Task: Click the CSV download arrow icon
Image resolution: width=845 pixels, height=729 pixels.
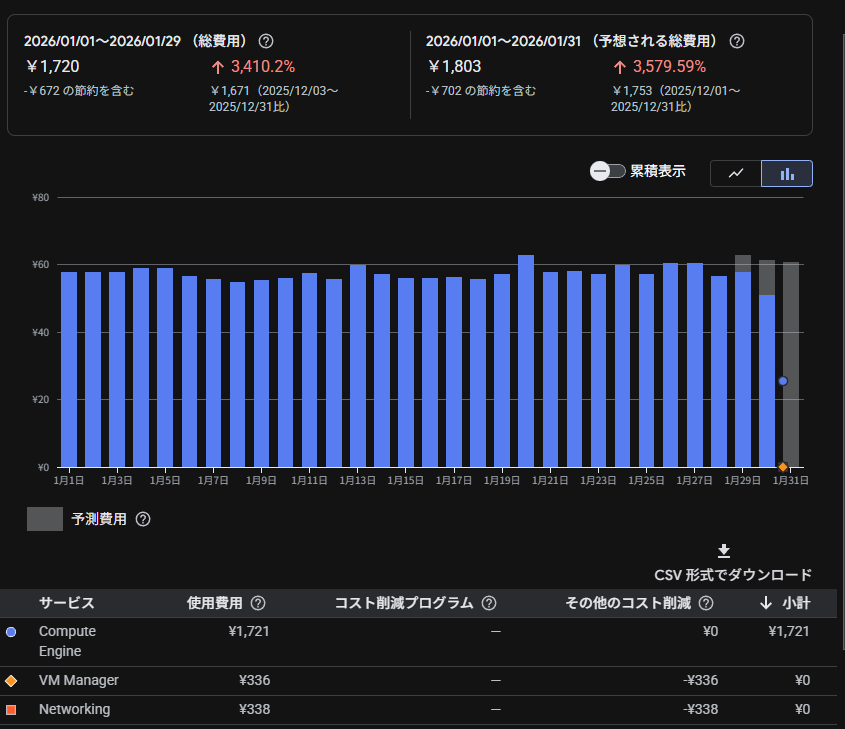Action: (724, 551)
